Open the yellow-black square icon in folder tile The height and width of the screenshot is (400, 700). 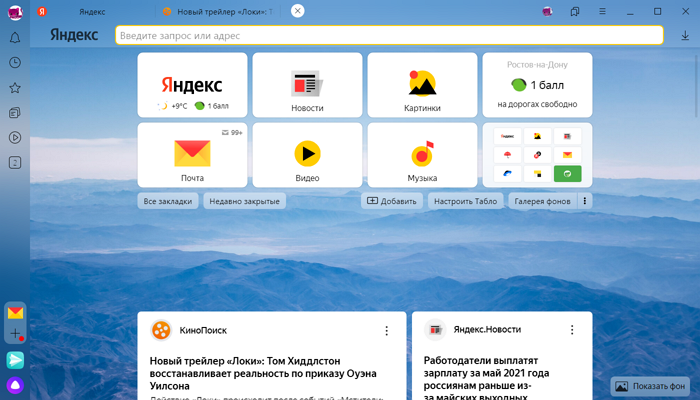538,174
